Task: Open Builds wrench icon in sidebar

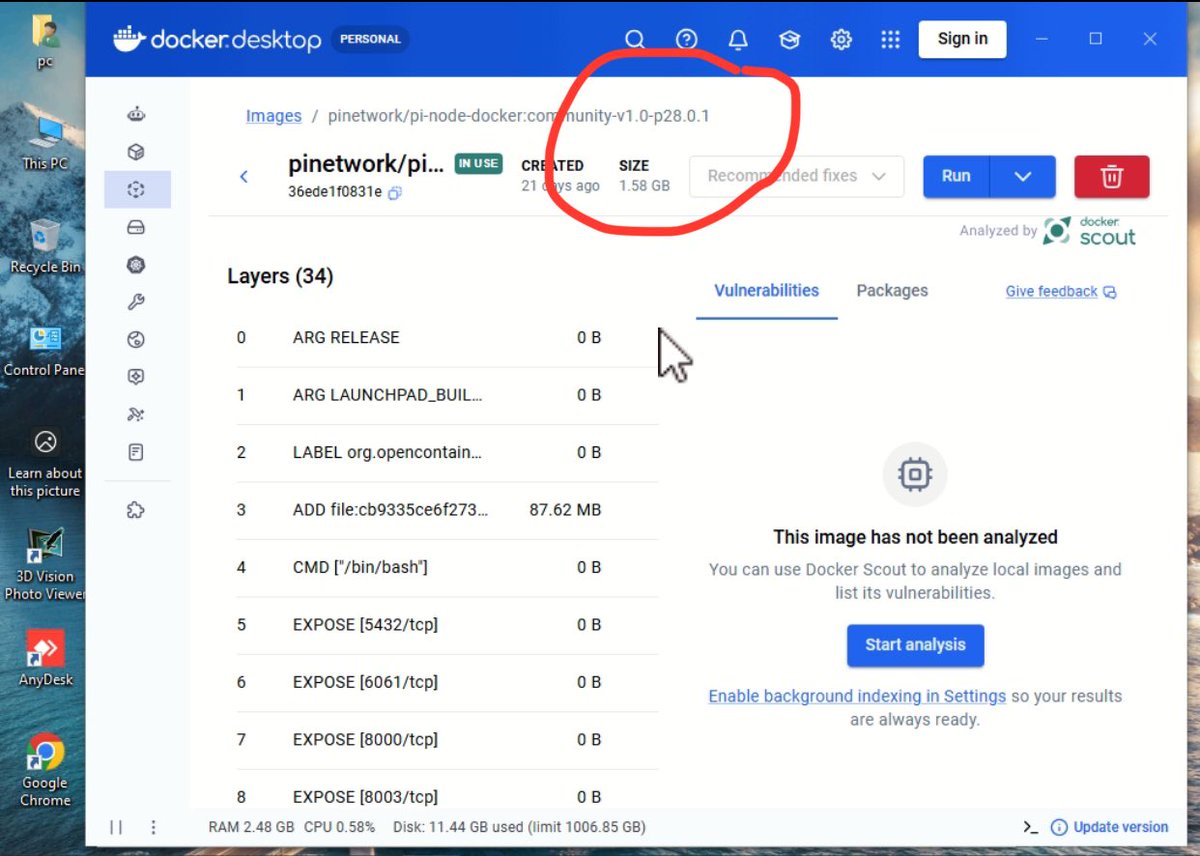Action: 137,302
